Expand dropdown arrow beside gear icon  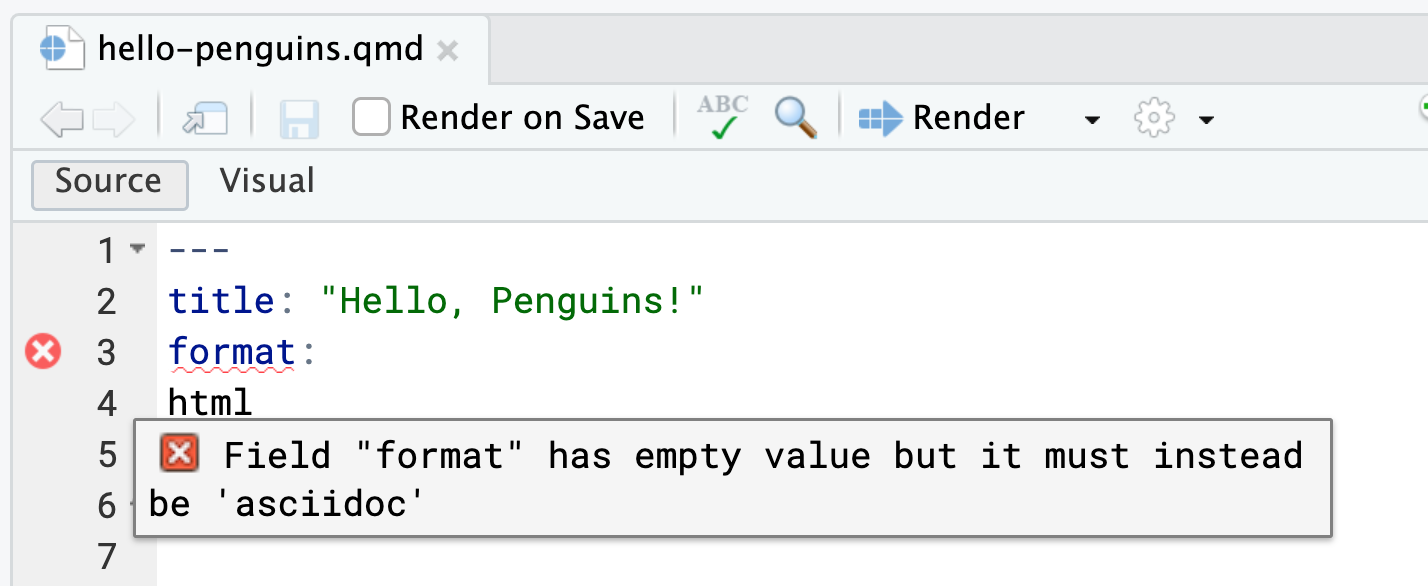tap(1206, 120)
